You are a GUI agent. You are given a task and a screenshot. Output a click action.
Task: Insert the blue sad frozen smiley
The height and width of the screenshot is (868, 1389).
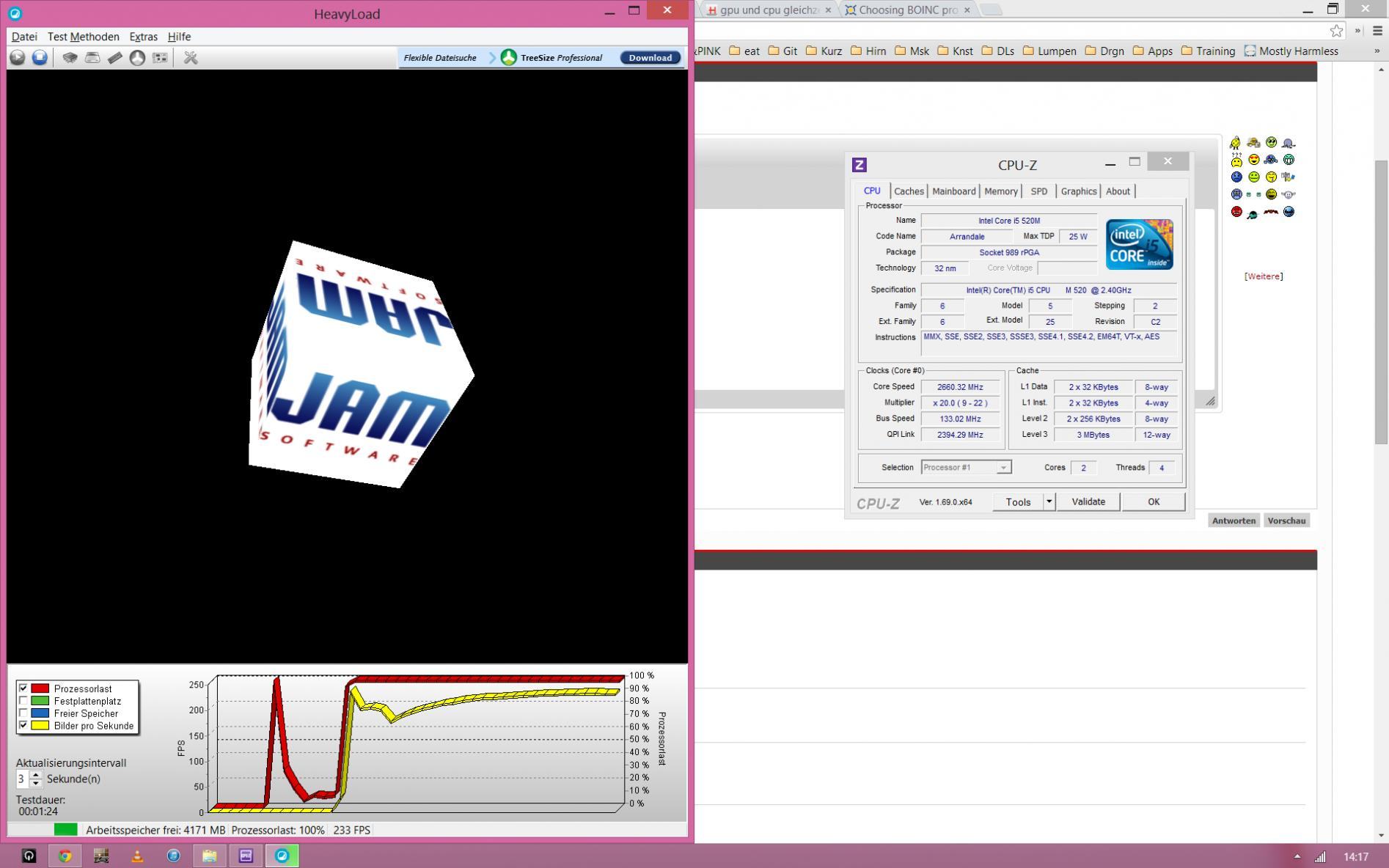1236,177
